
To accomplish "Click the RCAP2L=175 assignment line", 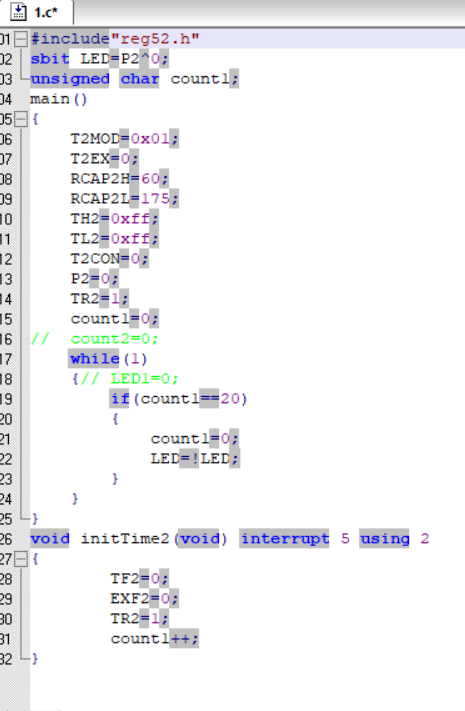I will click(x=124, y=199).
